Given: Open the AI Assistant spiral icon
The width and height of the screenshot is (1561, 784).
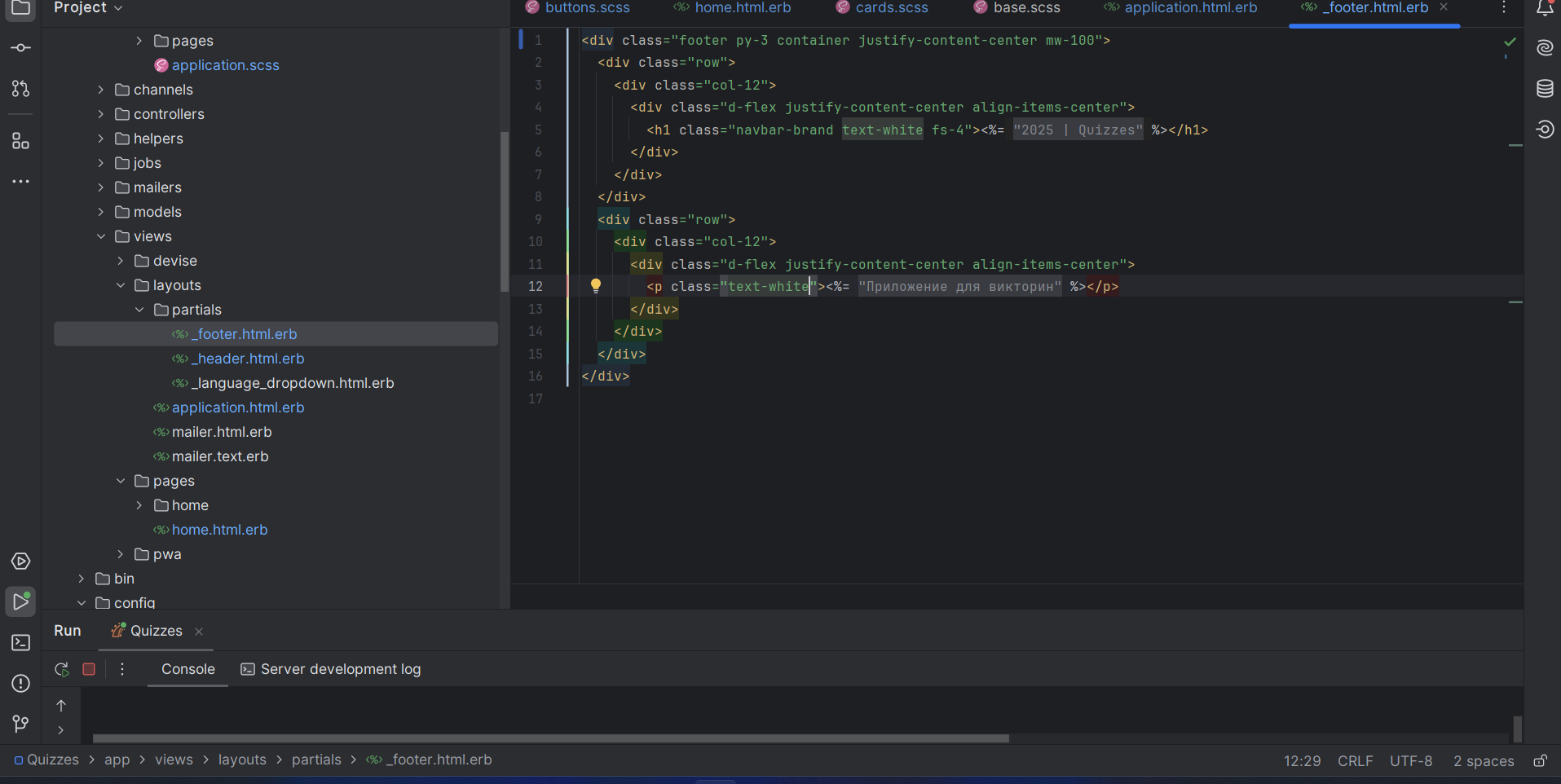Looking at the screenshot, I should [1545, 48].
